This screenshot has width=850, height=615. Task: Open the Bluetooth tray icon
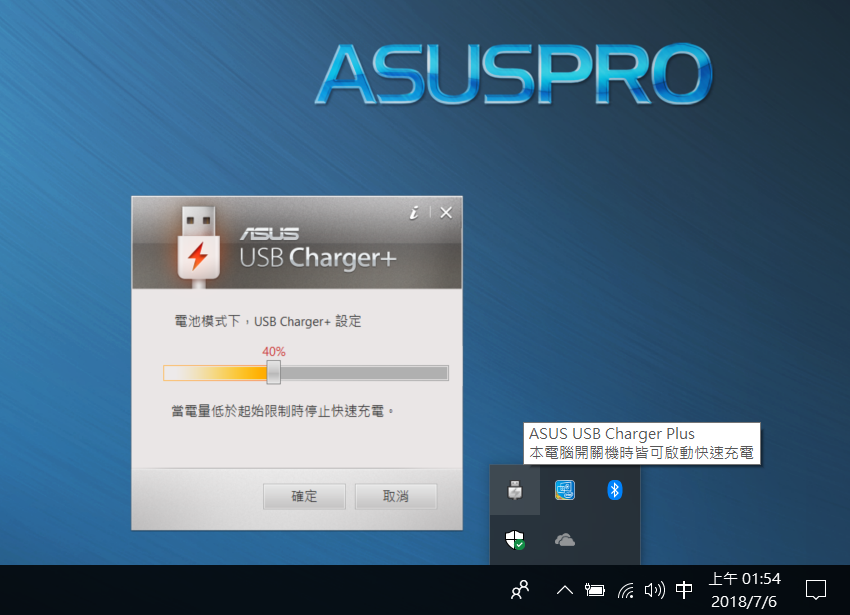pos(615,490)
